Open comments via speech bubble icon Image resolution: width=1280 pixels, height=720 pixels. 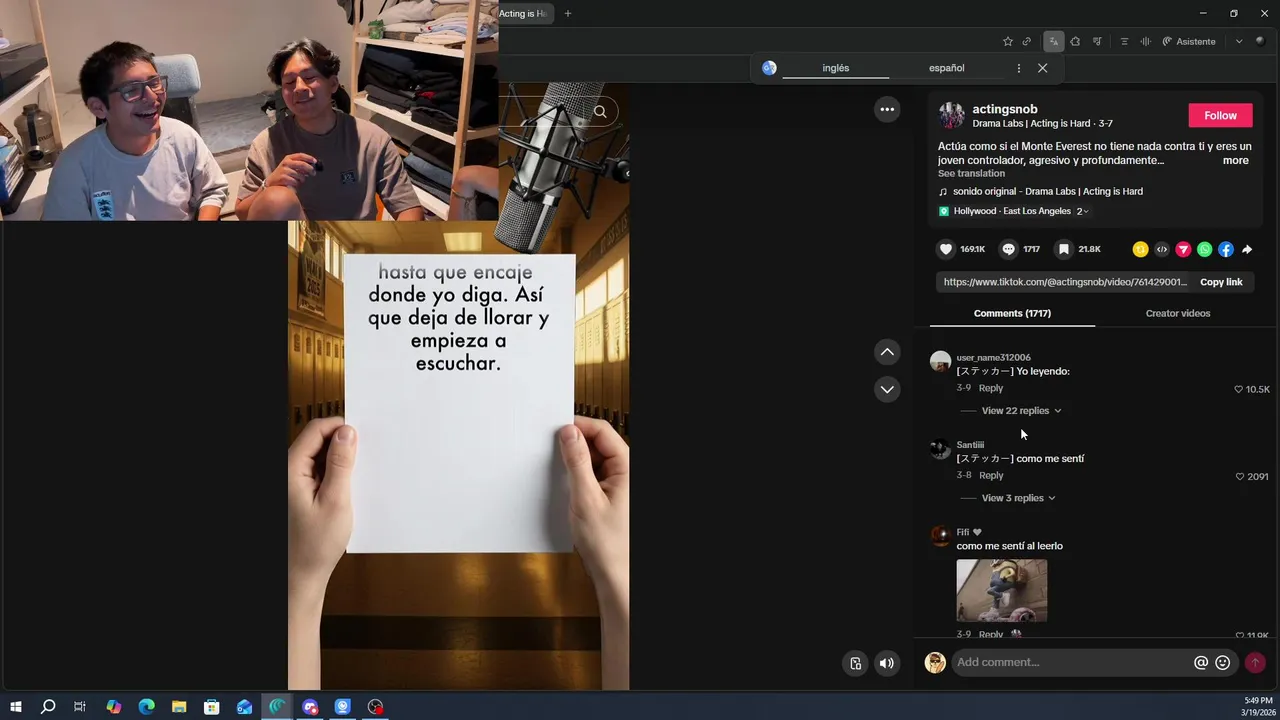[1009, 249]
